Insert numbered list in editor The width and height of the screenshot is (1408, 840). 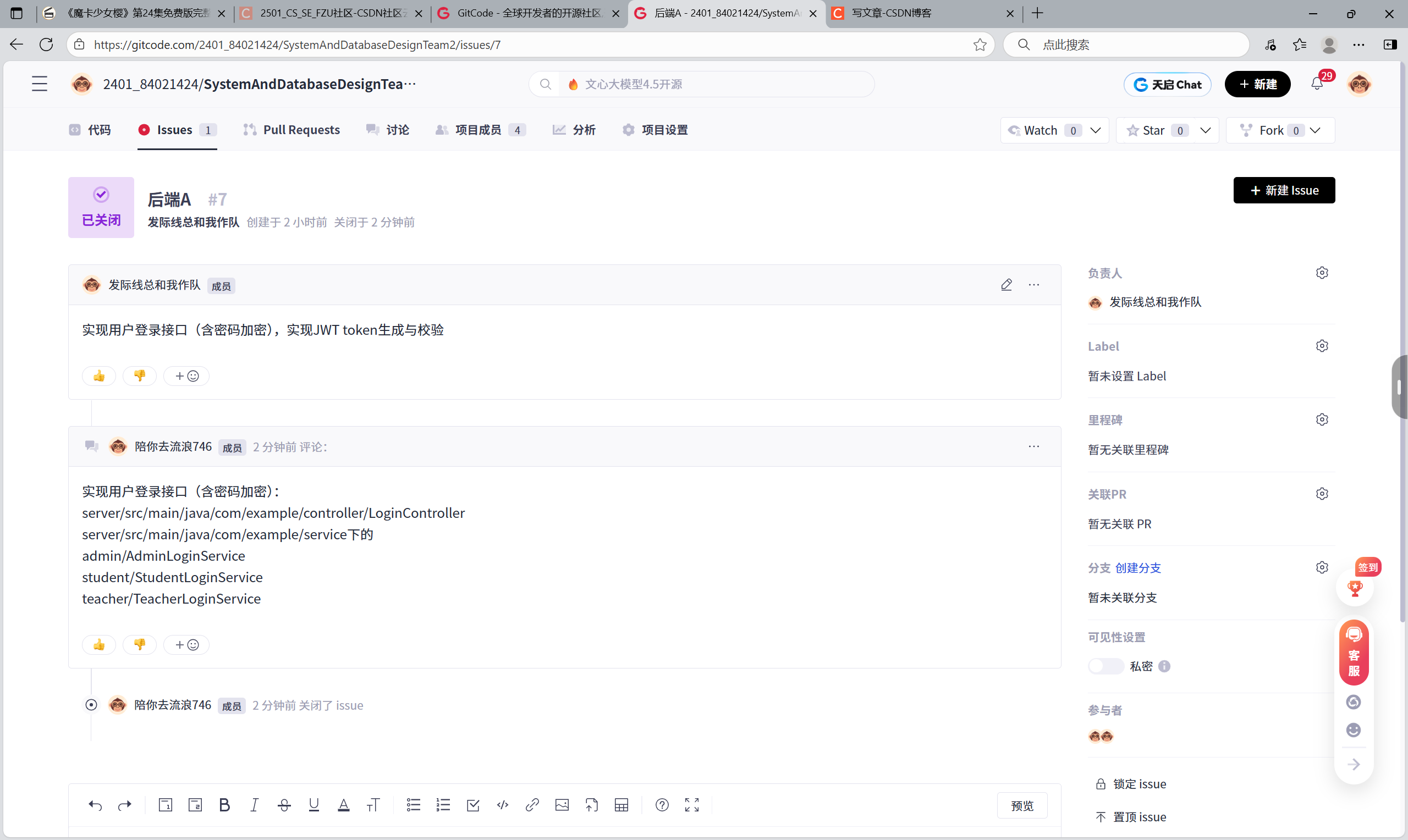tap(443, 805)
